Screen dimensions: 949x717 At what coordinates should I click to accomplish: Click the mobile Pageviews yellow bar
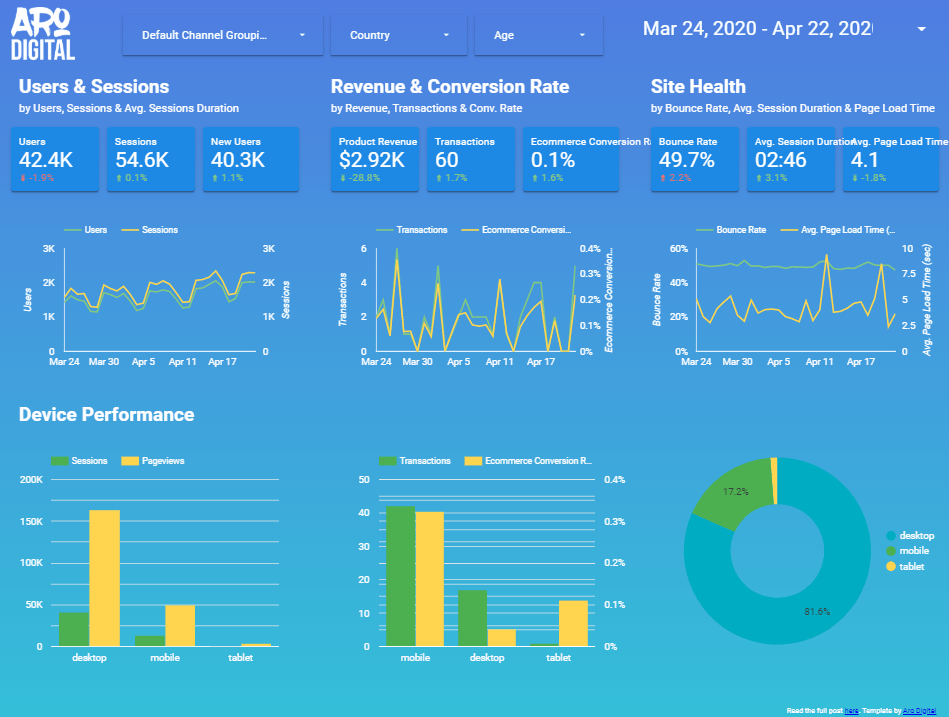pyautogui.click(x=180, y=626)
